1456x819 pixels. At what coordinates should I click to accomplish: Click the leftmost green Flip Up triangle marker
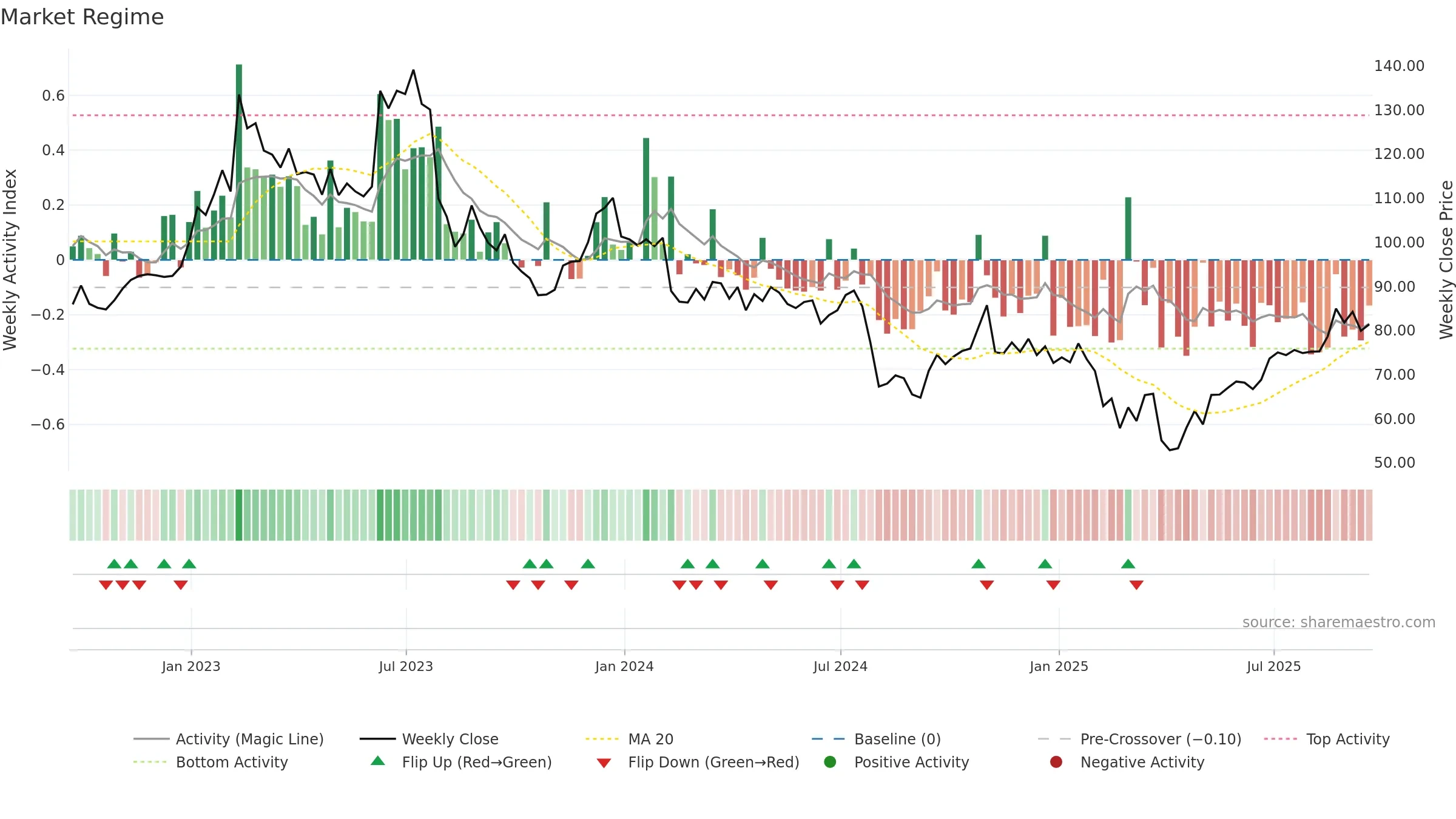coord(114,564)
